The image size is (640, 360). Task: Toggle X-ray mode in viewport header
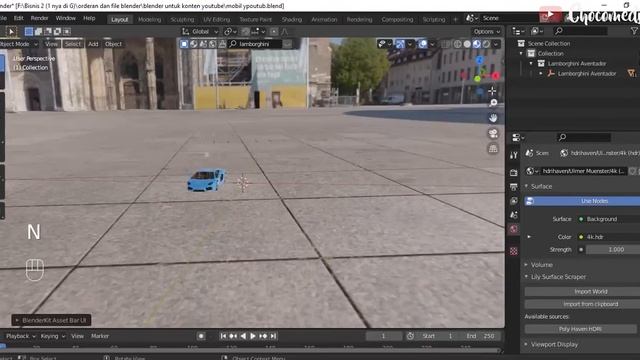click(445, 44)
